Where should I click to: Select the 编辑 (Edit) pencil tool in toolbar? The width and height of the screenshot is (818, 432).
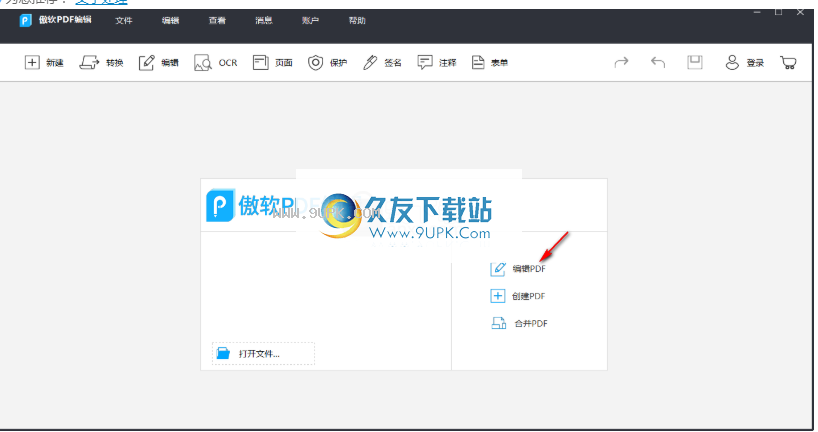pyautogui.click(x=159, y=63)
